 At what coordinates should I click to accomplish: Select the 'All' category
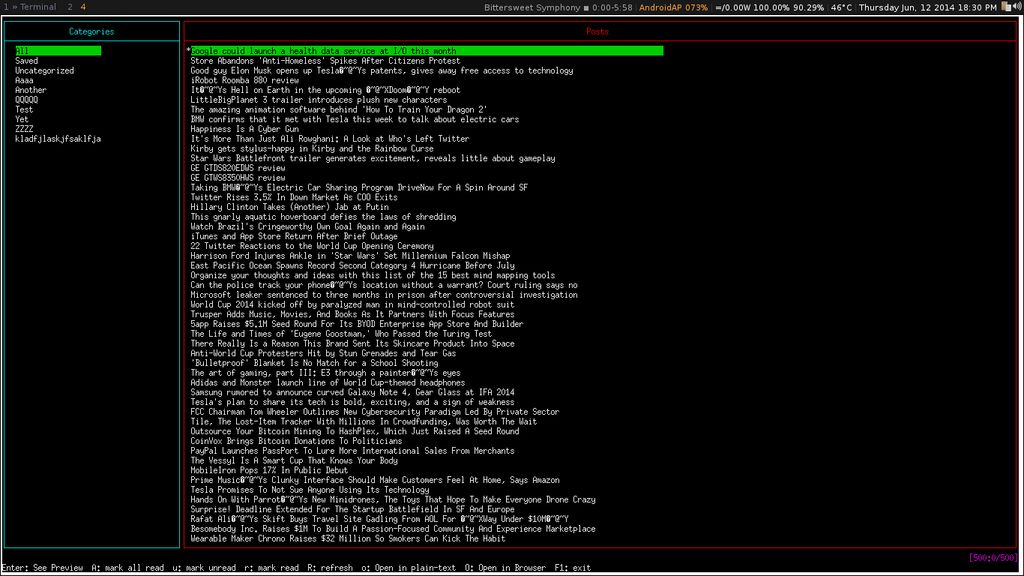point(58,51)
